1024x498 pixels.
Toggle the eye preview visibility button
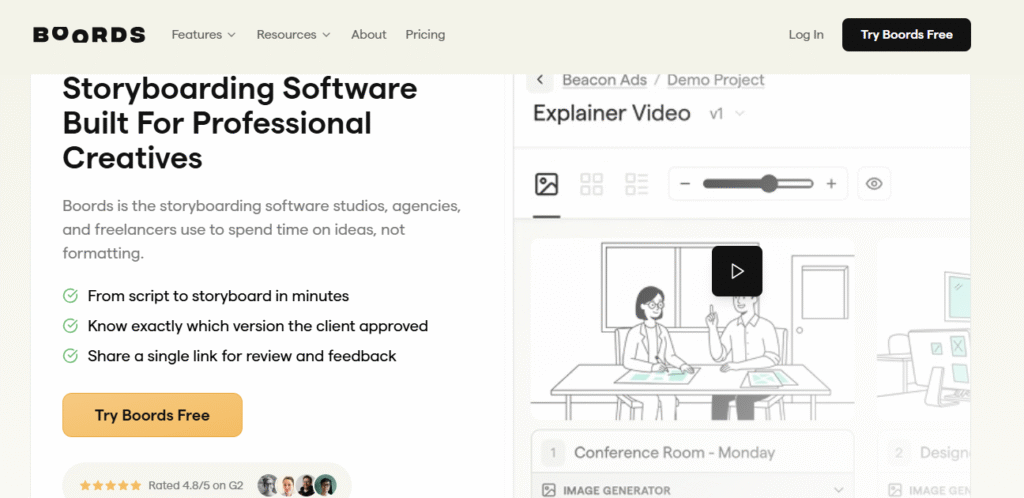click(874, 184)
